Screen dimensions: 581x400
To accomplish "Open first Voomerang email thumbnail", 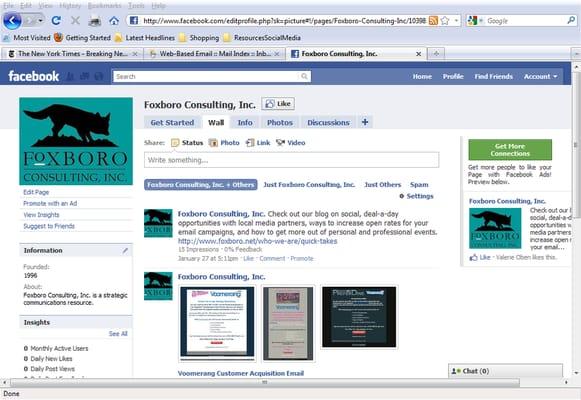I will [217, 323].
